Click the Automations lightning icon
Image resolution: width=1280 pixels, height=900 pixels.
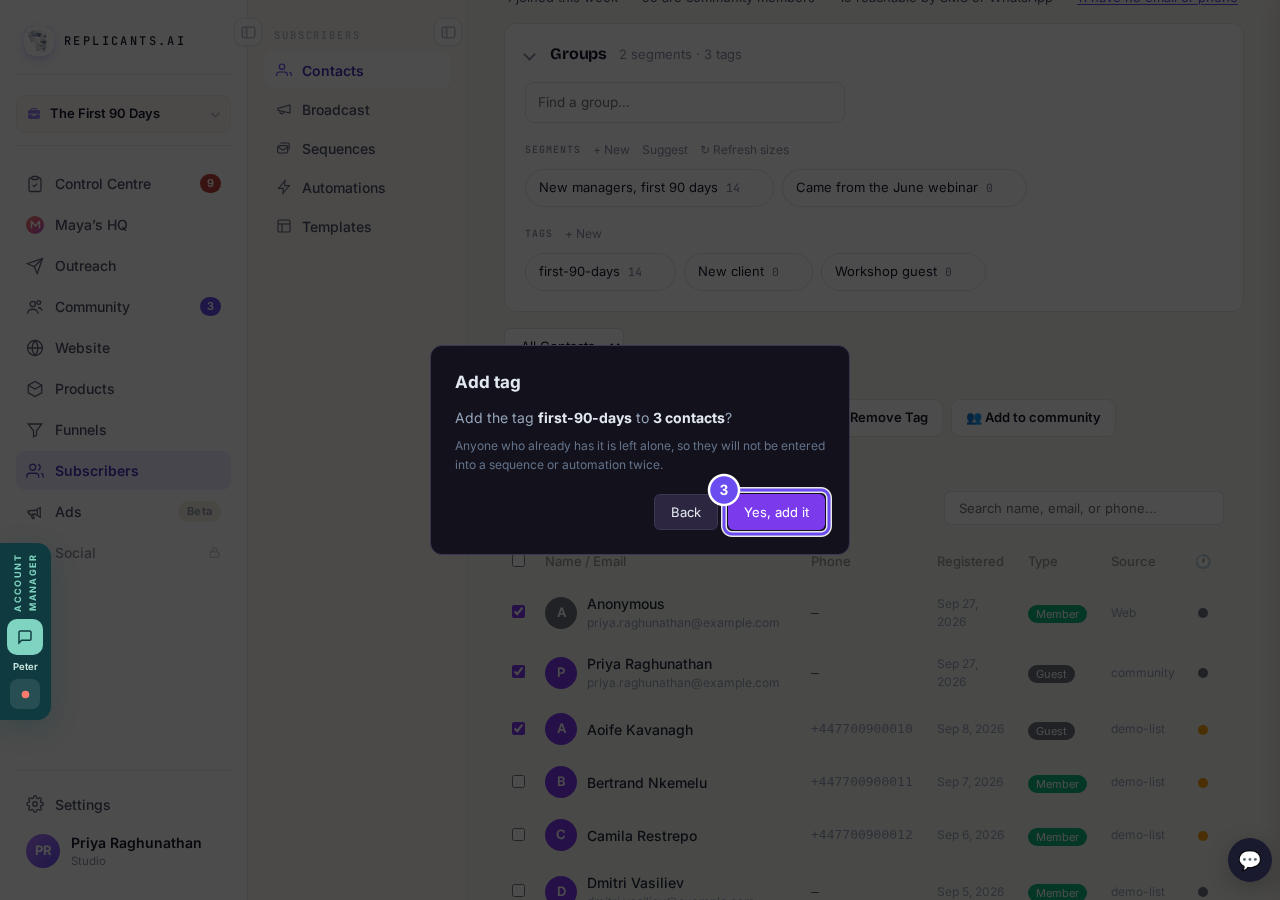pyautogui.click(x=284, y=188)
